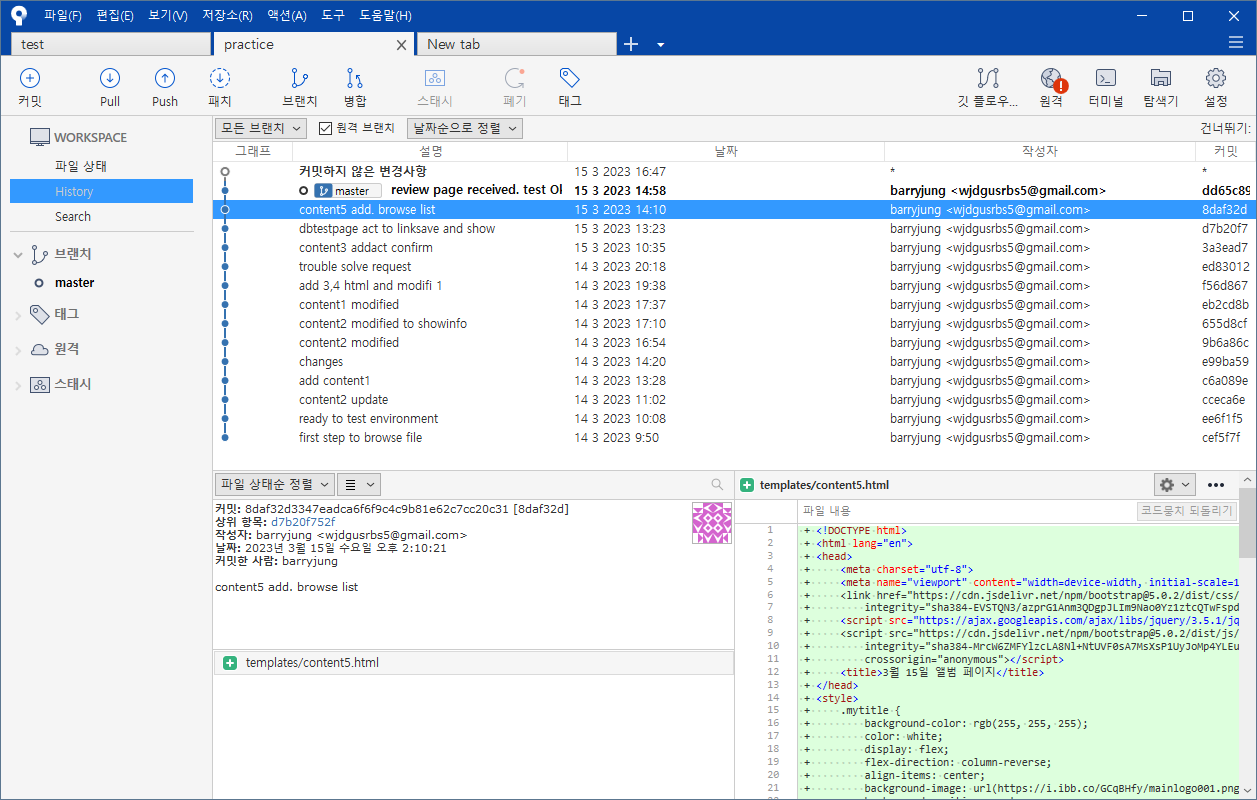Click the Pull toolbar icon

(110, 79)
